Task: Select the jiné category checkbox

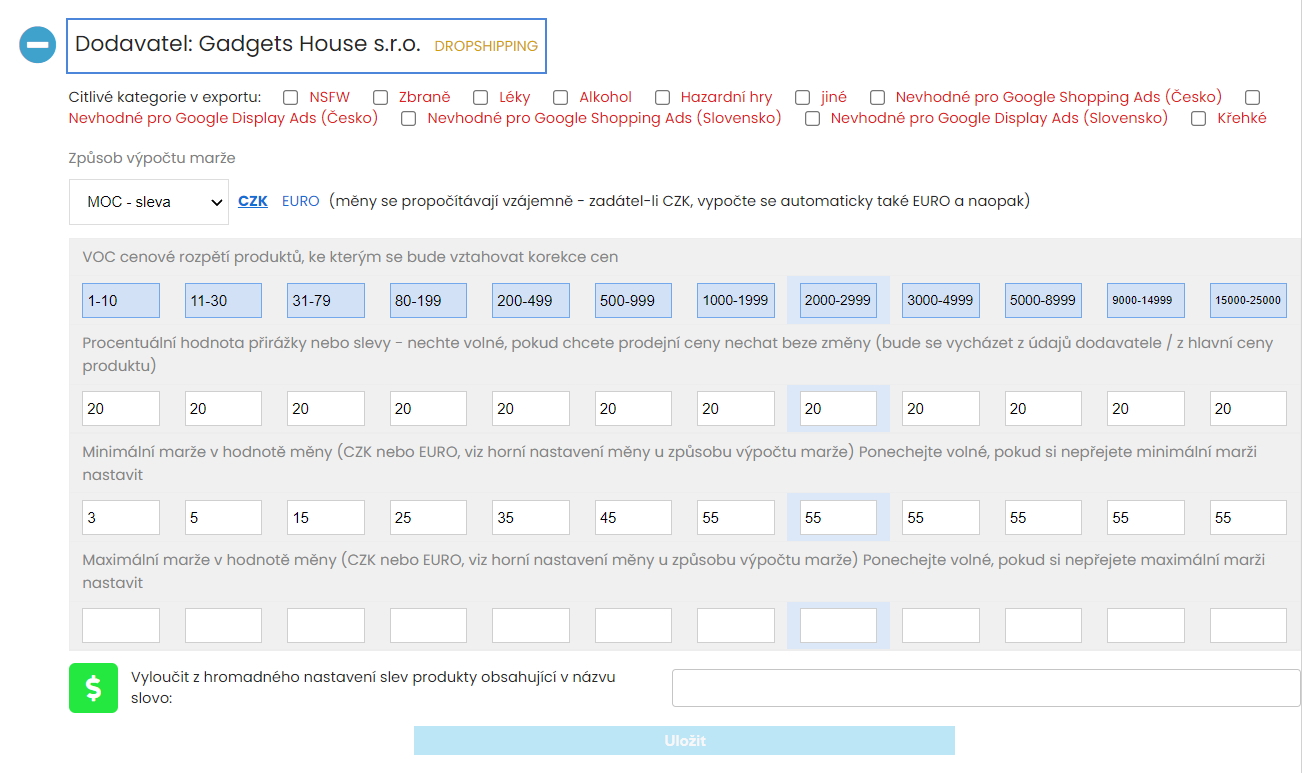Action: 802,97
